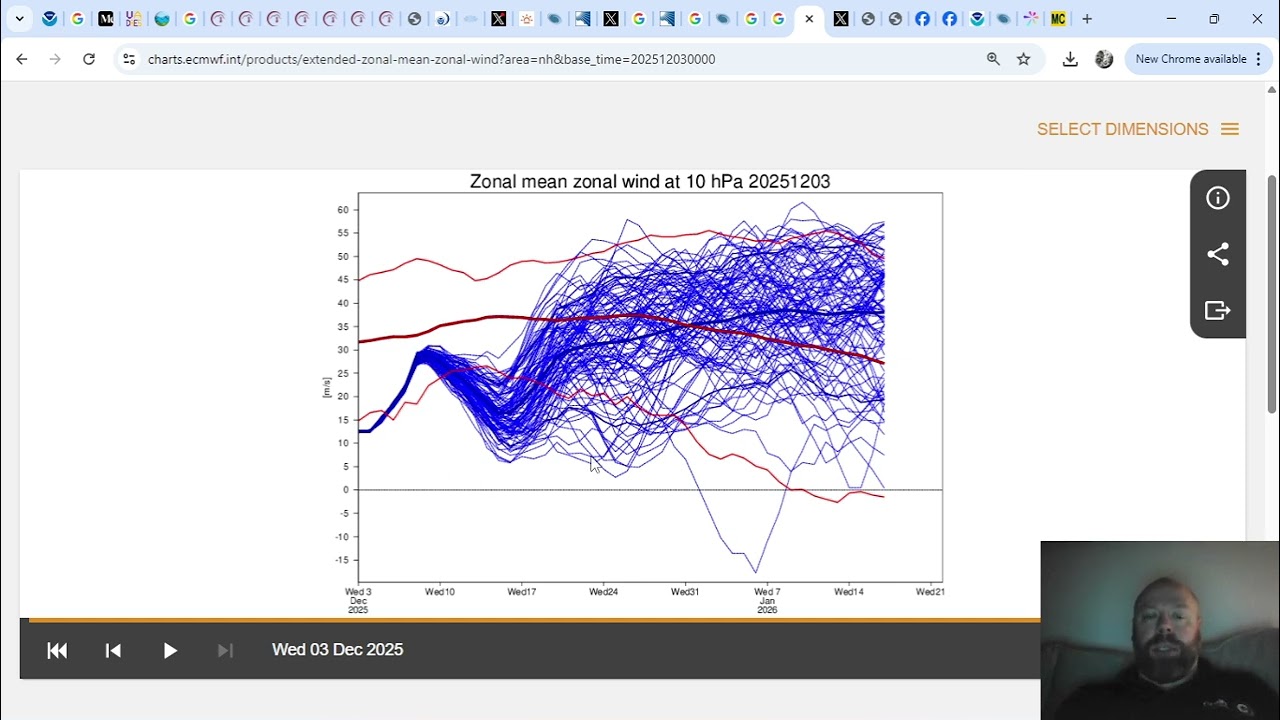
Task: Reload the ECMWF charts page
Action: [x=89, y=59]
